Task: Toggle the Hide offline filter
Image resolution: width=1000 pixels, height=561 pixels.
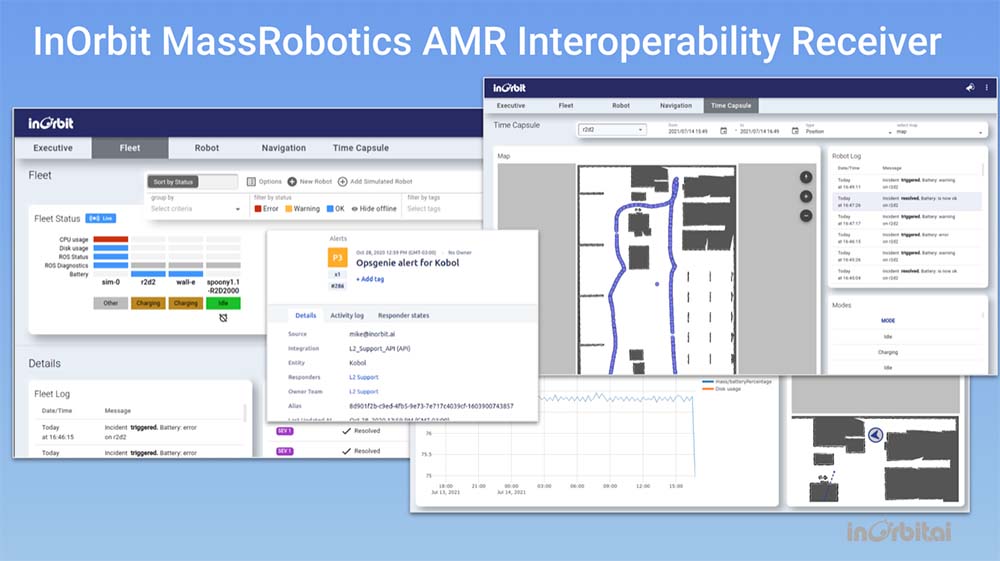Action: click(x=374, y=209)
